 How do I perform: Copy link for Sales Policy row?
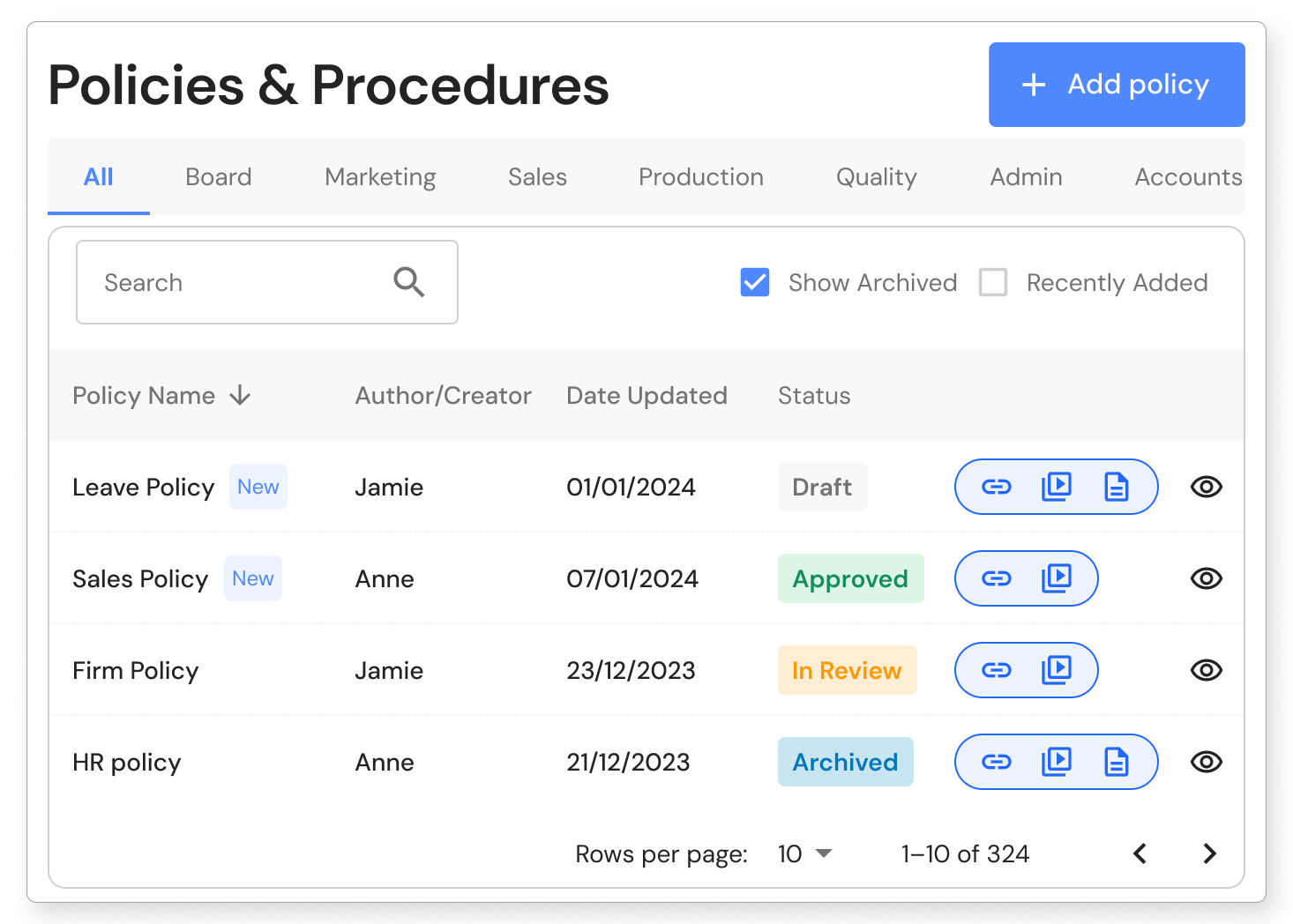pos(997,578)
